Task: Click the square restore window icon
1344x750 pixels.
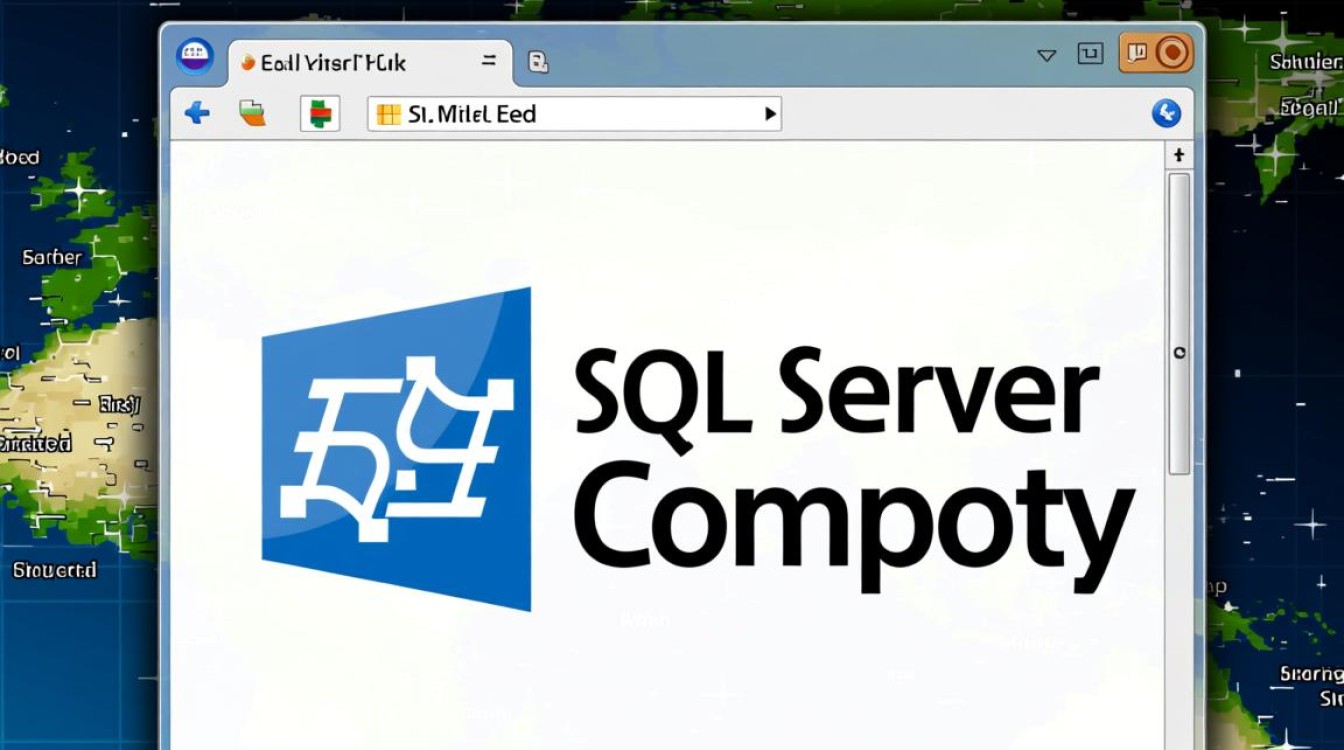Action: click(1090, 55)
